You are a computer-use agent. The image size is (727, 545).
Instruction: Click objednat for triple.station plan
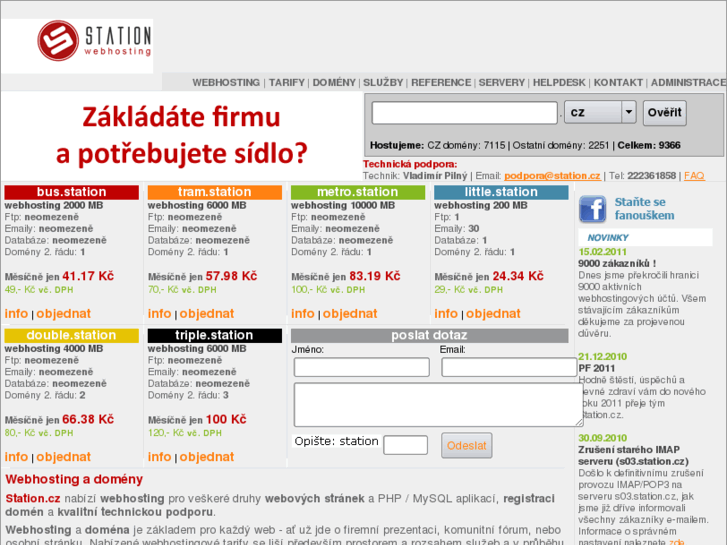coord(207,457)
